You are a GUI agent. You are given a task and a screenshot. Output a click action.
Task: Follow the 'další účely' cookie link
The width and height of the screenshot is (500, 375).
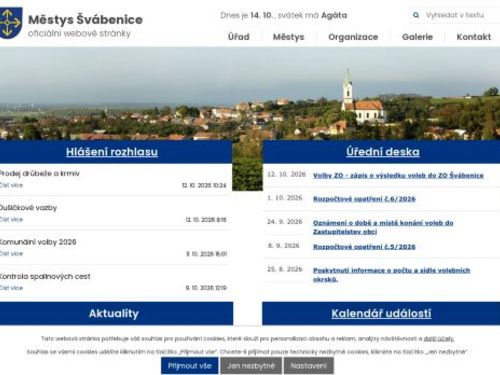pyautogui.click(x=439, y=339)
